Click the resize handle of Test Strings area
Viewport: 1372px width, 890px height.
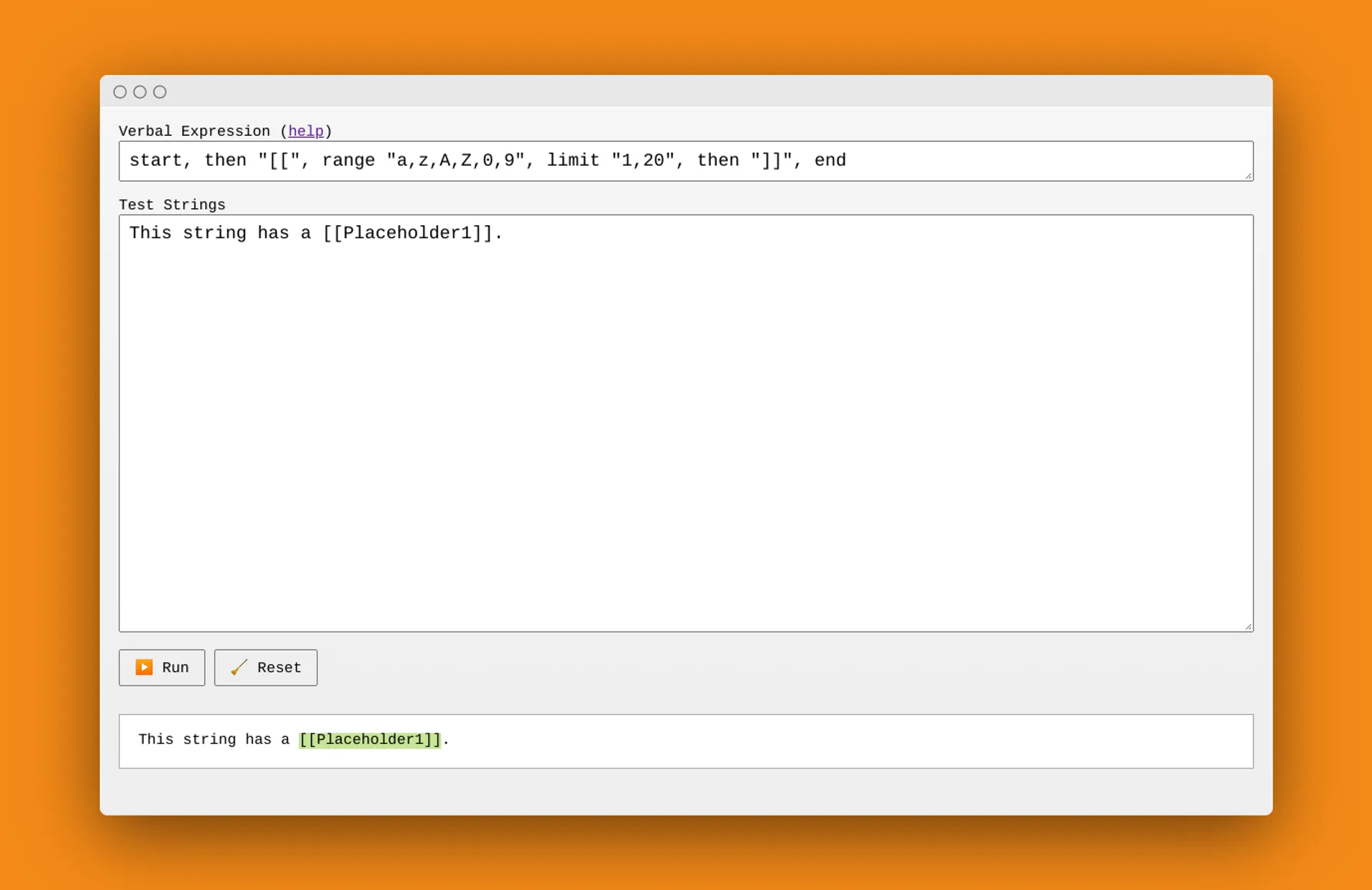pyautogui.click(x=1248, y=626)
